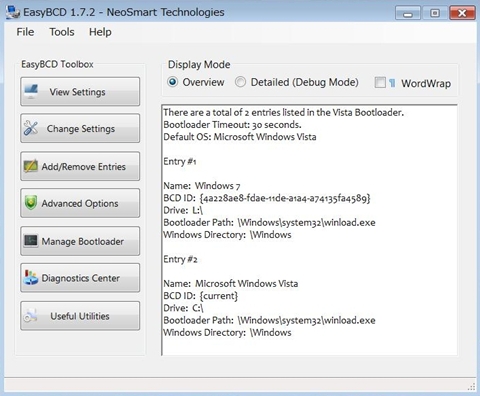Go to Add/Remove Entries
This screenshot has height=396, width=480.
[x=80, y=166]
